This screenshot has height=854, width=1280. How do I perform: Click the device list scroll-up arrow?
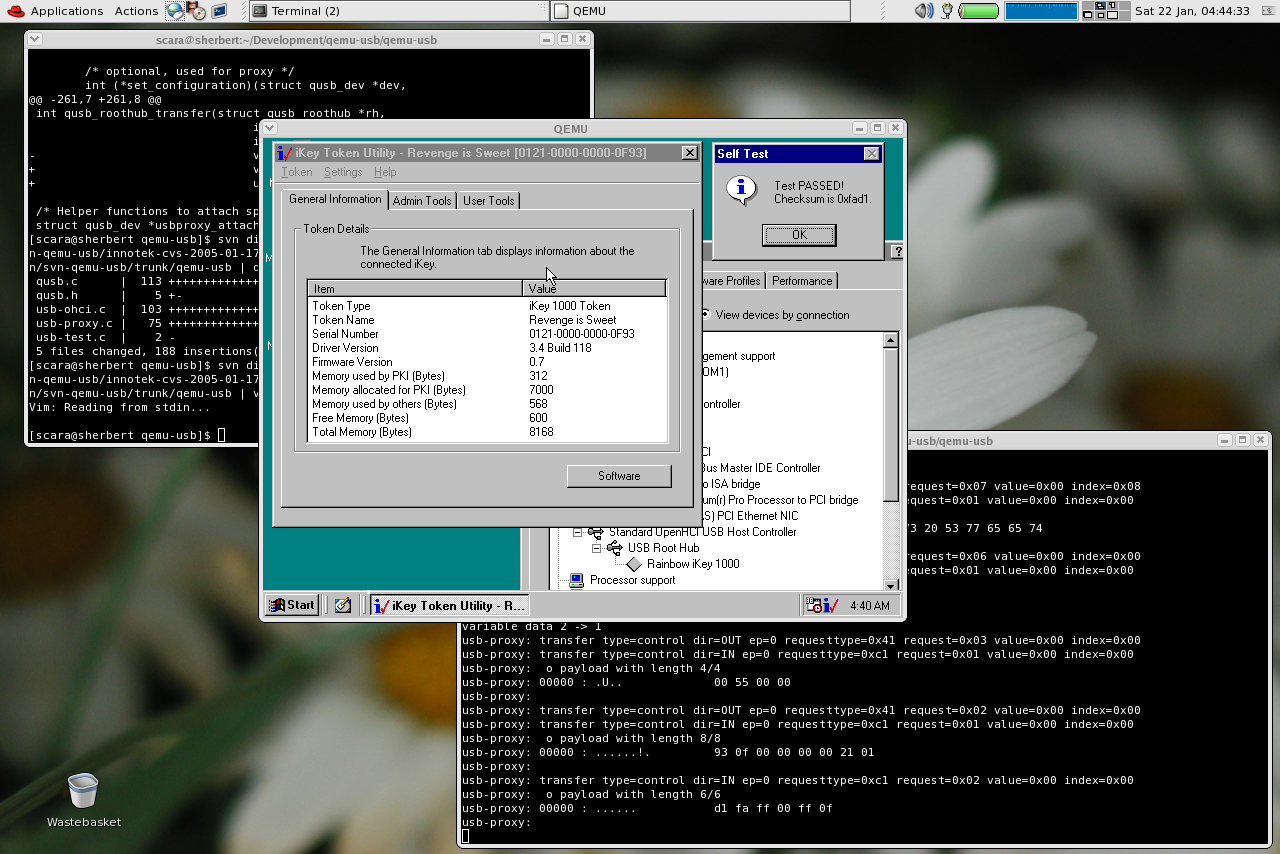point(891,340)
